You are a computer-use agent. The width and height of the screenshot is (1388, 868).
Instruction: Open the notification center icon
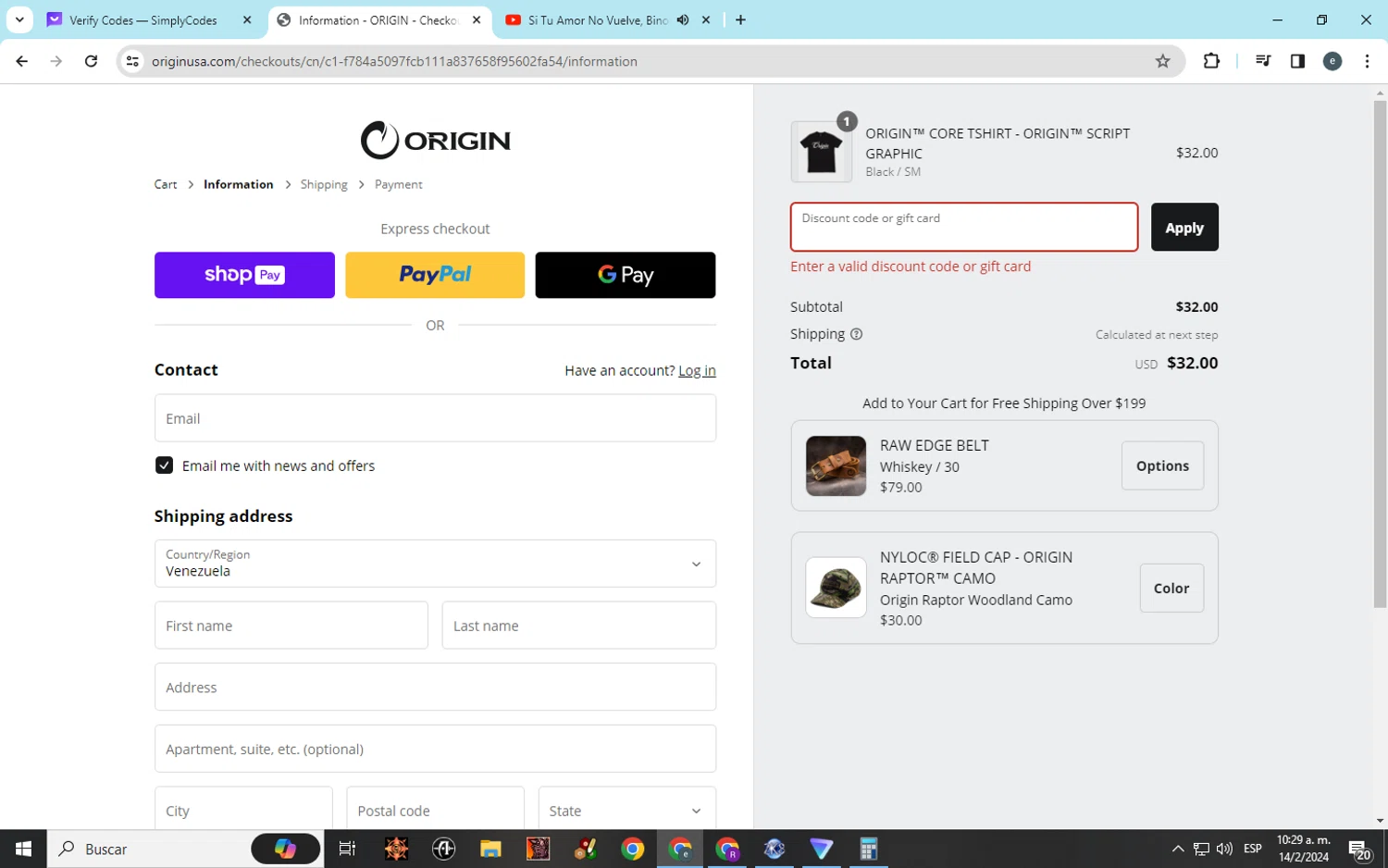point(1359,849)
